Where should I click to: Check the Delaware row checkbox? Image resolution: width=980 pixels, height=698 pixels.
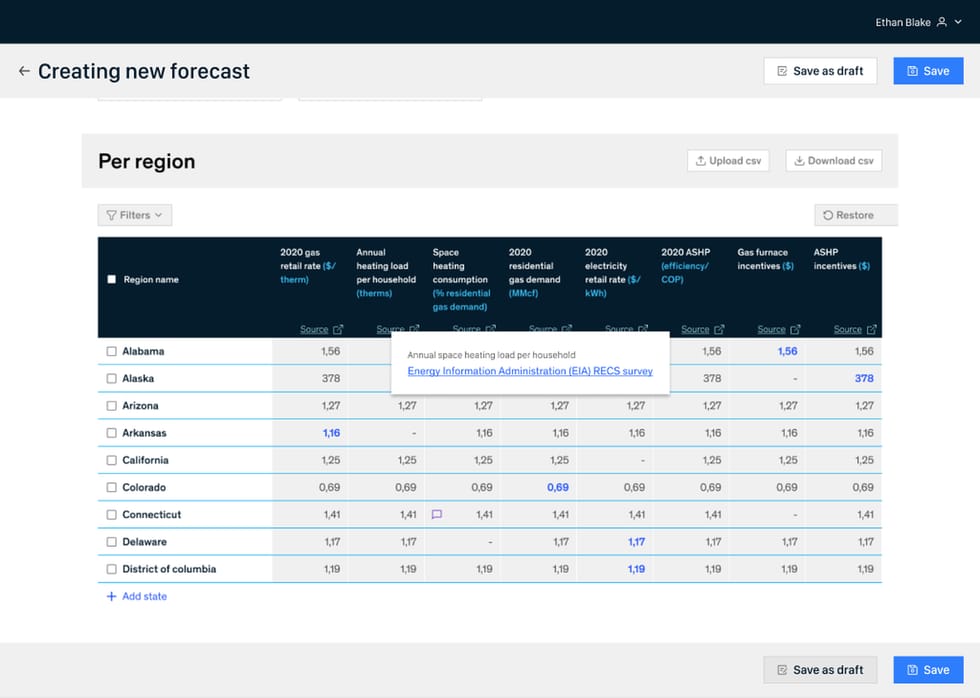111,542
